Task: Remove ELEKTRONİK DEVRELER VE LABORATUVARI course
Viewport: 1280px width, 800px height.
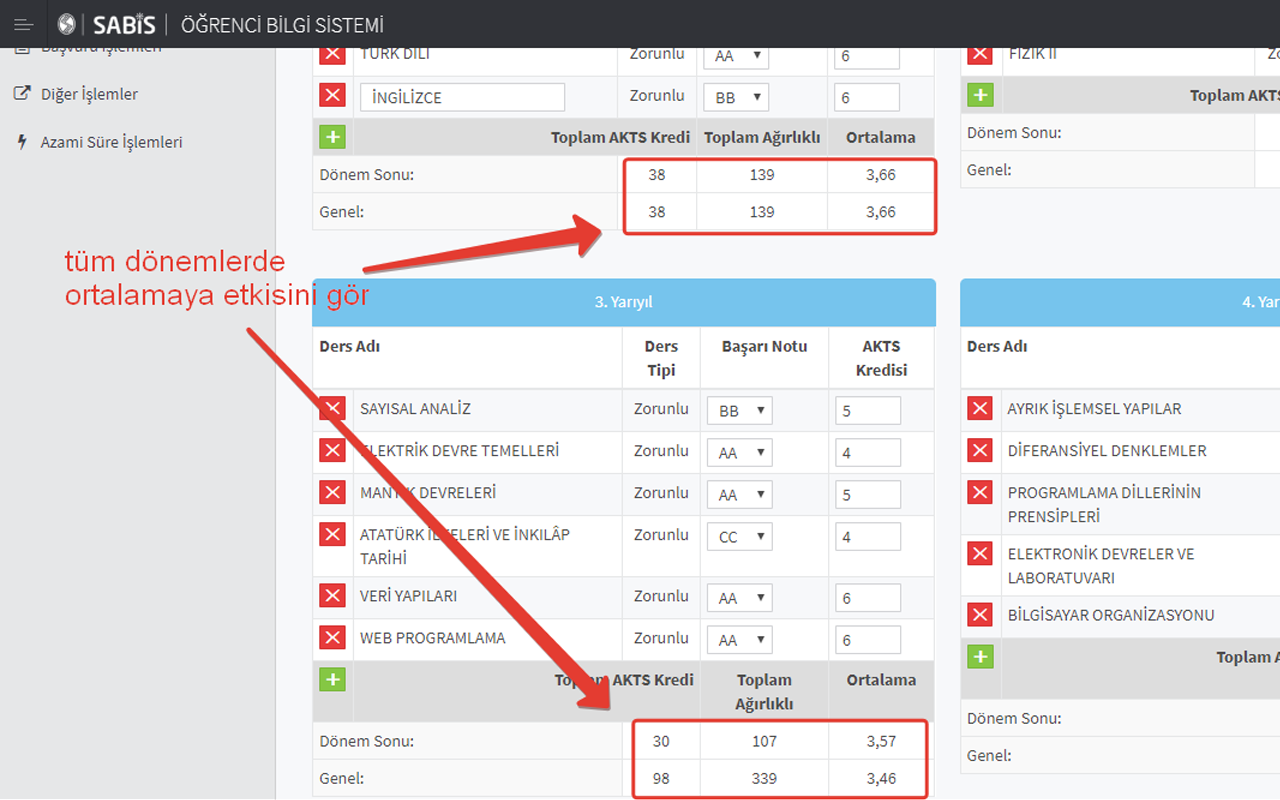Action: point(980,554)
